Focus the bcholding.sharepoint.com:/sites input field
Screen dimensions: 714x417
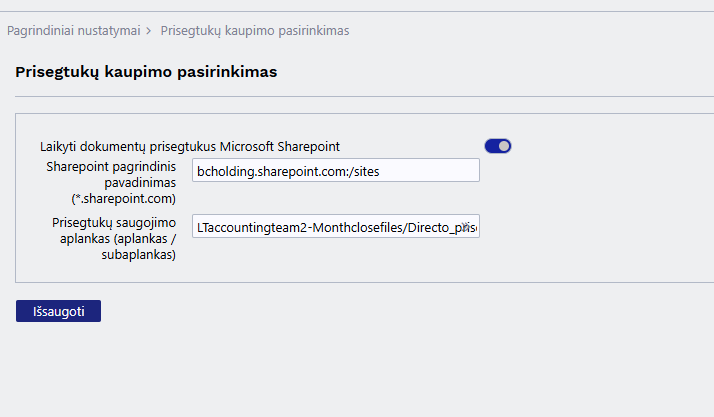pyautogui.click(x=335, y=171)
